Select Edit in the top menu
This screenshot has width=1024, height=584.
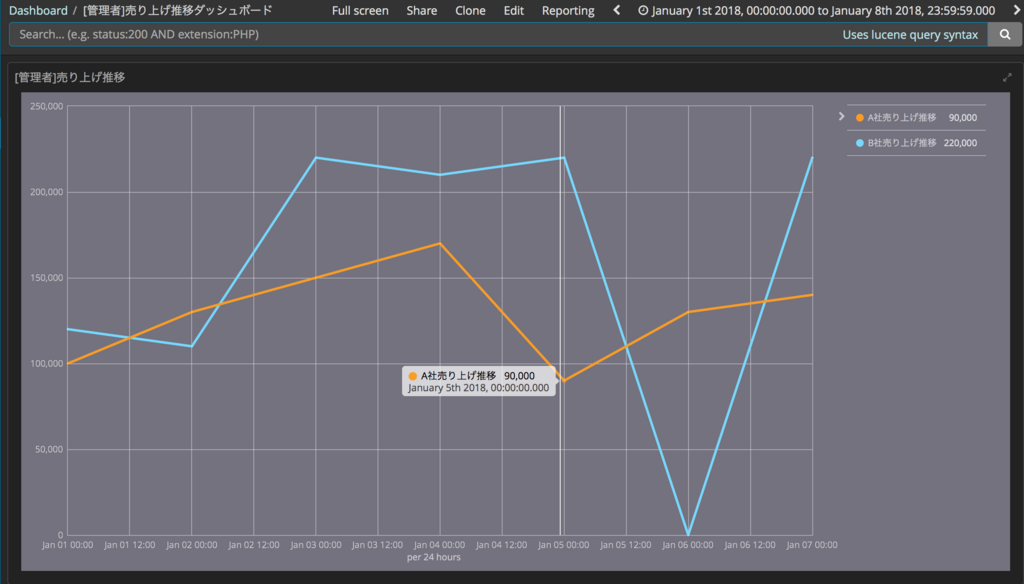click(513, 10)
